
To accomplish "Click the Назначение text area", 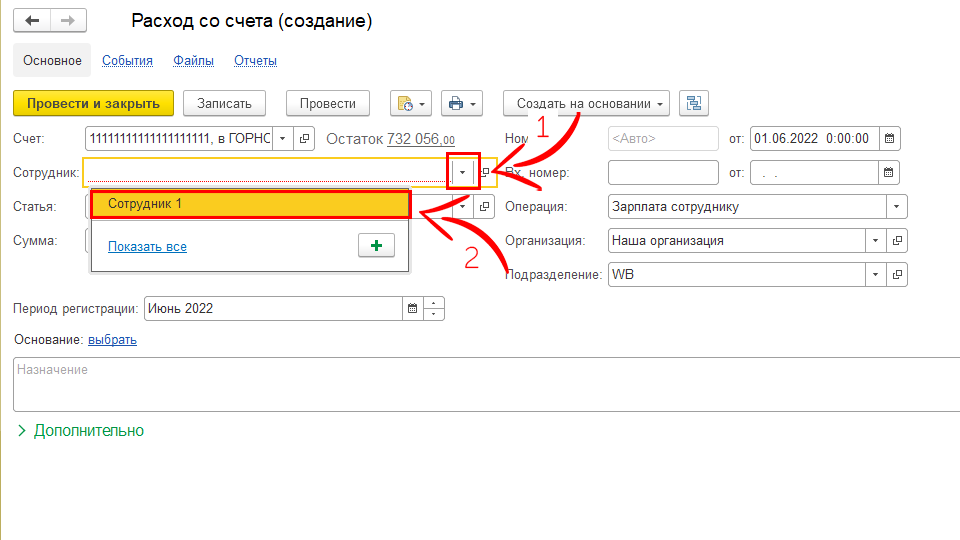I will [480, 385].
